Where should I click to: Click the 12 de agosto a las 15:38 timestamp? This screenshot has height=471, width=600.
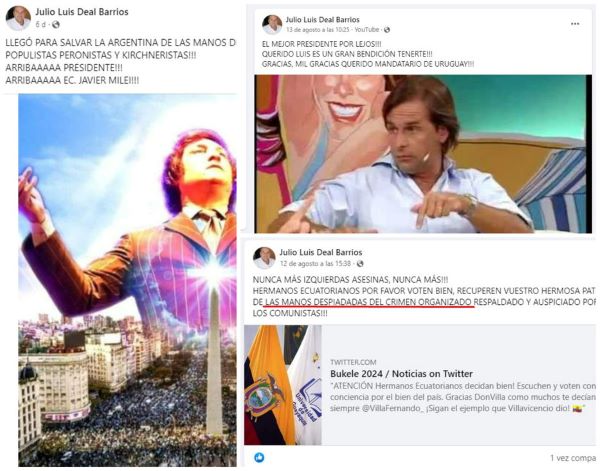pyautogui.click(x=315, y=264)
